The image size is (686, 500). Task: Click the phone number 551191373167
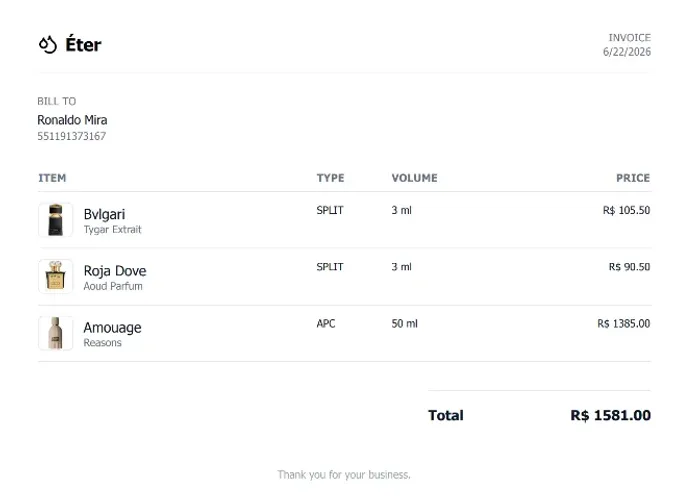[71, 136]
